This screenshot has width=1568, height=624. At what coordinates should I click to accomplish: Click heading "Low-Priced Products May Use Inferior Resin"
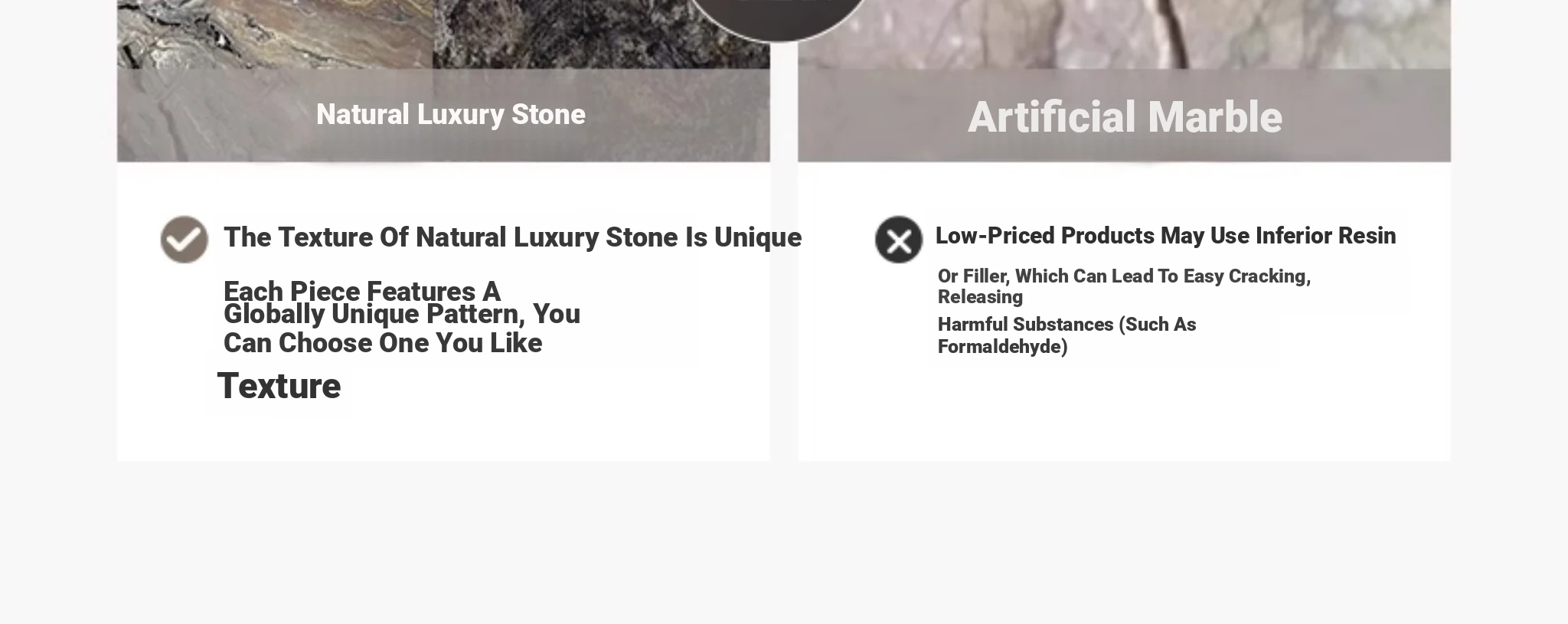pos(1165,236)
